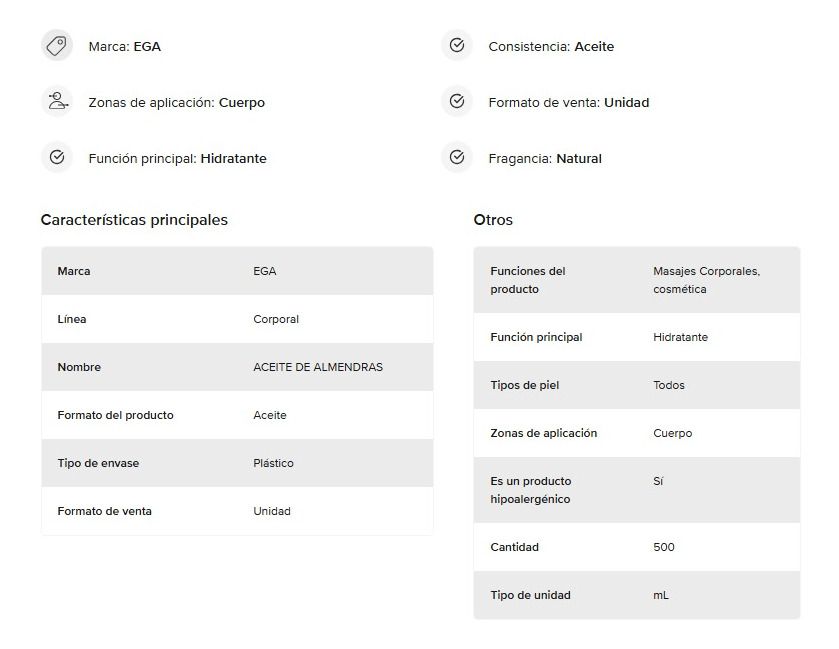Screen dimensions: 839x649
Task: Click the price tag icon beside Marca
Action: [x=57, y=46]
